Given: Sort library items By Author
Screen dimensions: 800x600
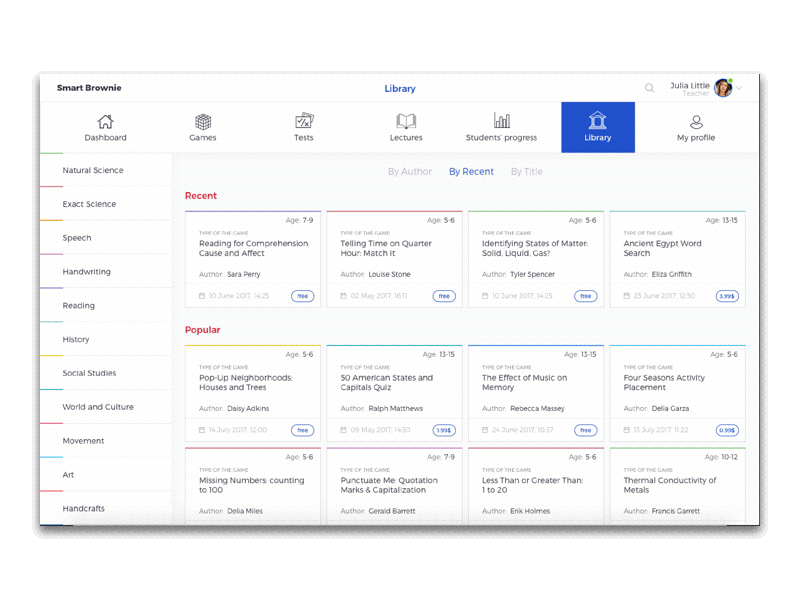Looking at the screenshot, I should click(x=410, y=171).
